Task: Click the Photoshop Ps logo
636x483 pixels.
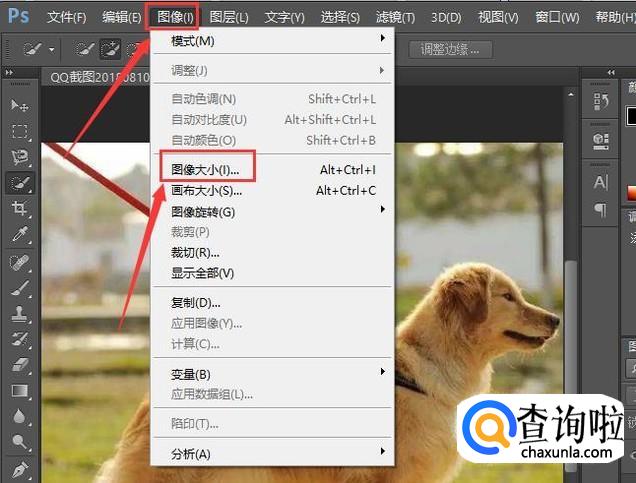Action: pyautogui.click(x=19, y=16)
